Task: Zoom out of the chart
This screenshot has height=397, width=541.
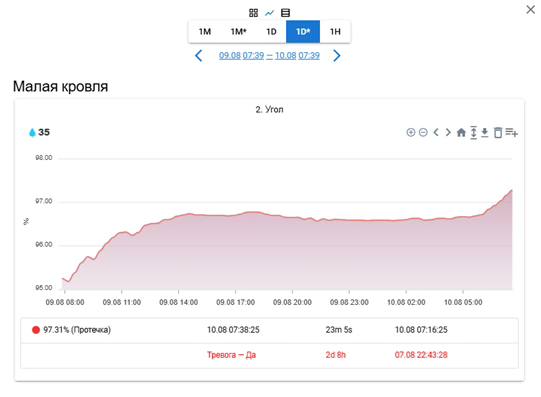Action: point(423,132)
